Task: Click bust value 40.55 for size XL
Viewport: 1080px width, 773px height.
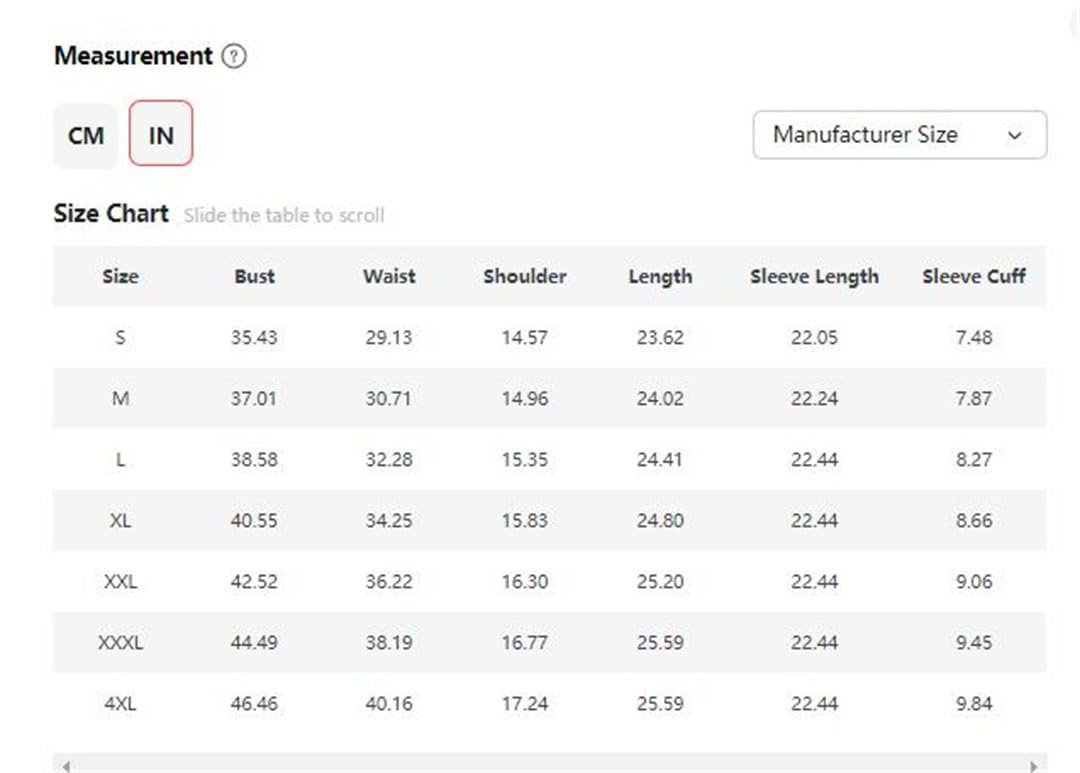Action: coord(254,520)
